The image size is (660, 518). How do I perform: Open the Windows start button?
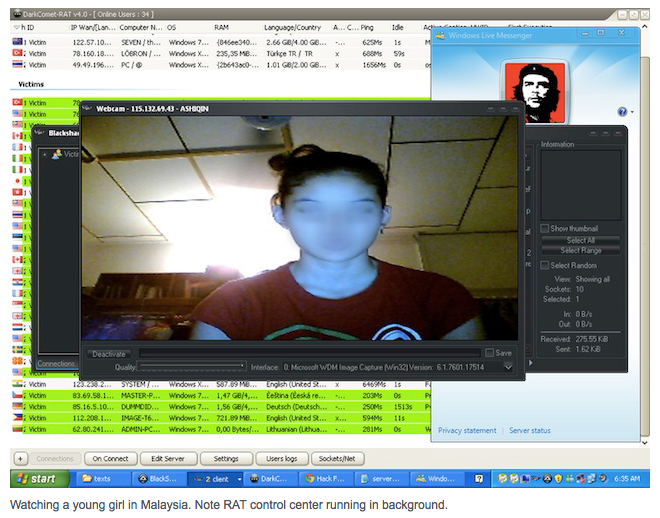pyautogui.click(x=40, y=478)
